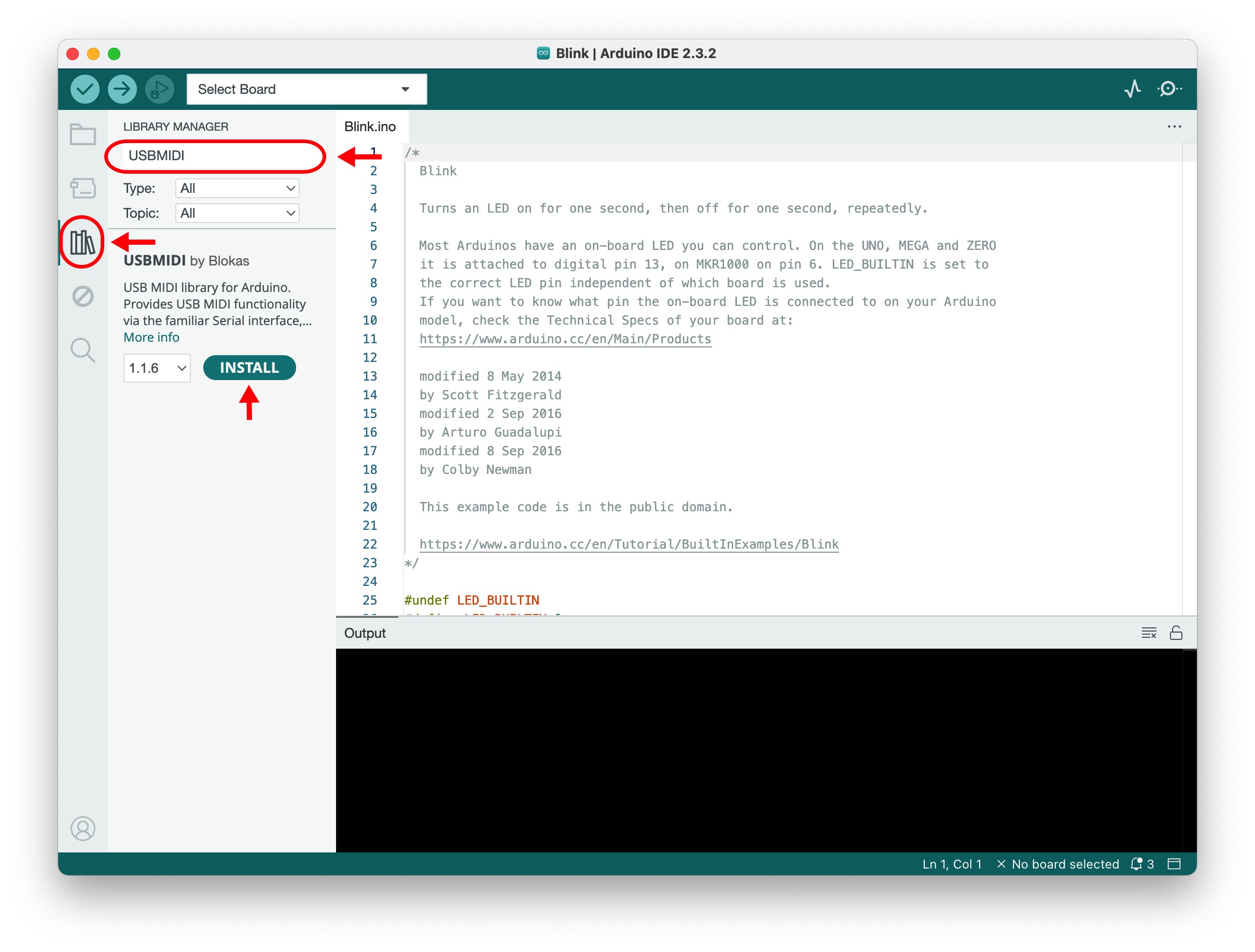Open the Serial Plotter
Viewport: 1255px width, 952px height.
(1133, 89)
